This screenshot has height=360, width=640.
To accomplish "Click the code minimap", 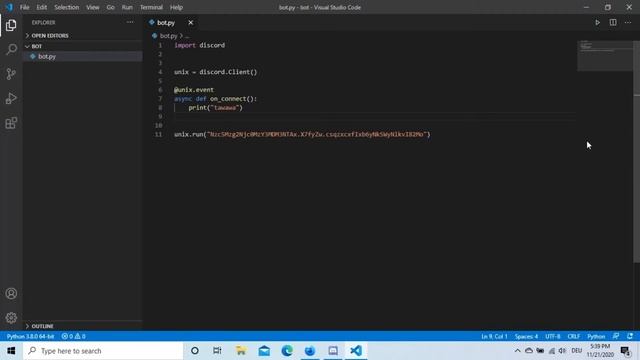I will 605,56.
